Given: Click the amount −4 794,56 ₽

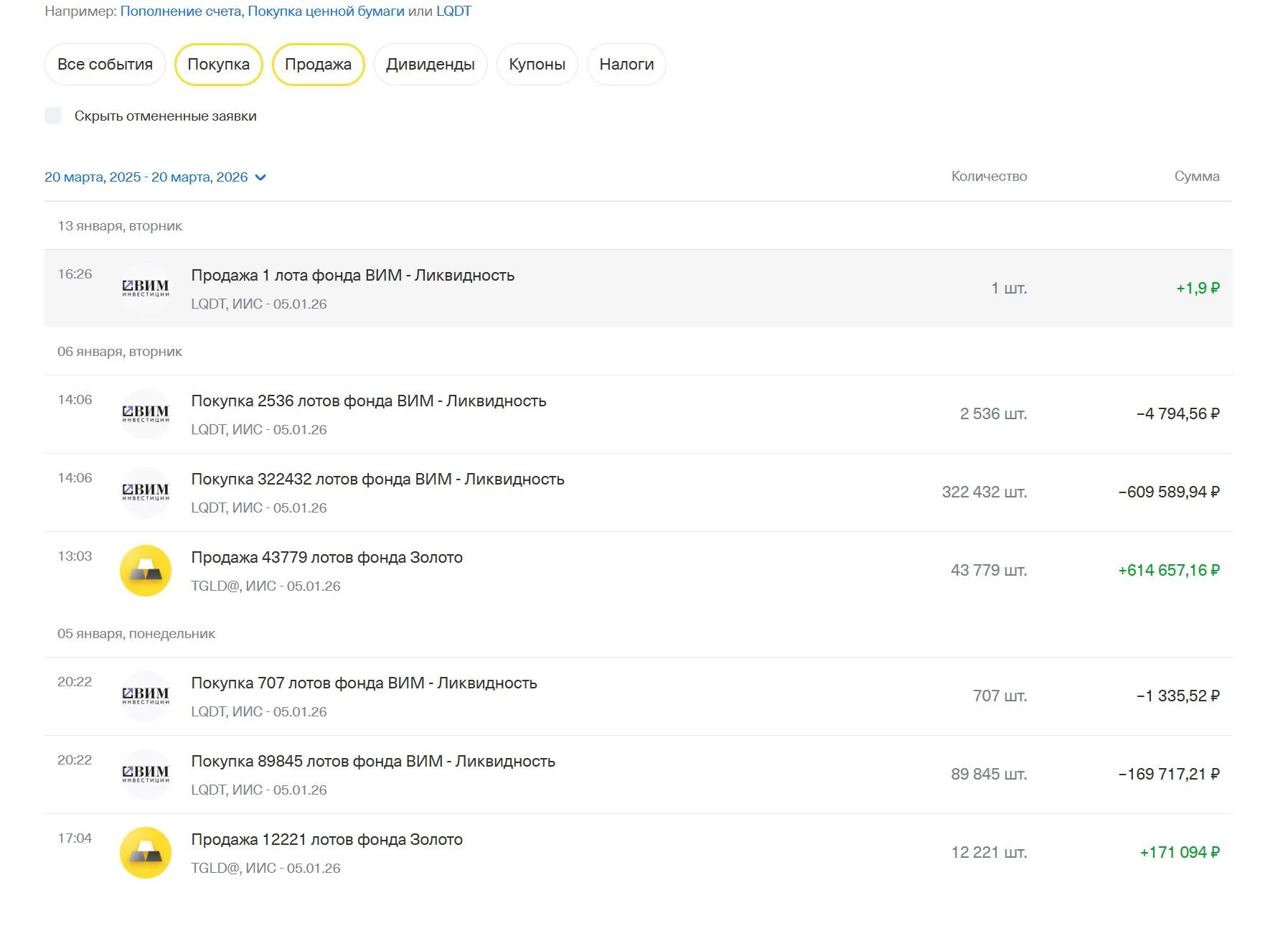Looking at the screenshot, I should click(1178, 414).
